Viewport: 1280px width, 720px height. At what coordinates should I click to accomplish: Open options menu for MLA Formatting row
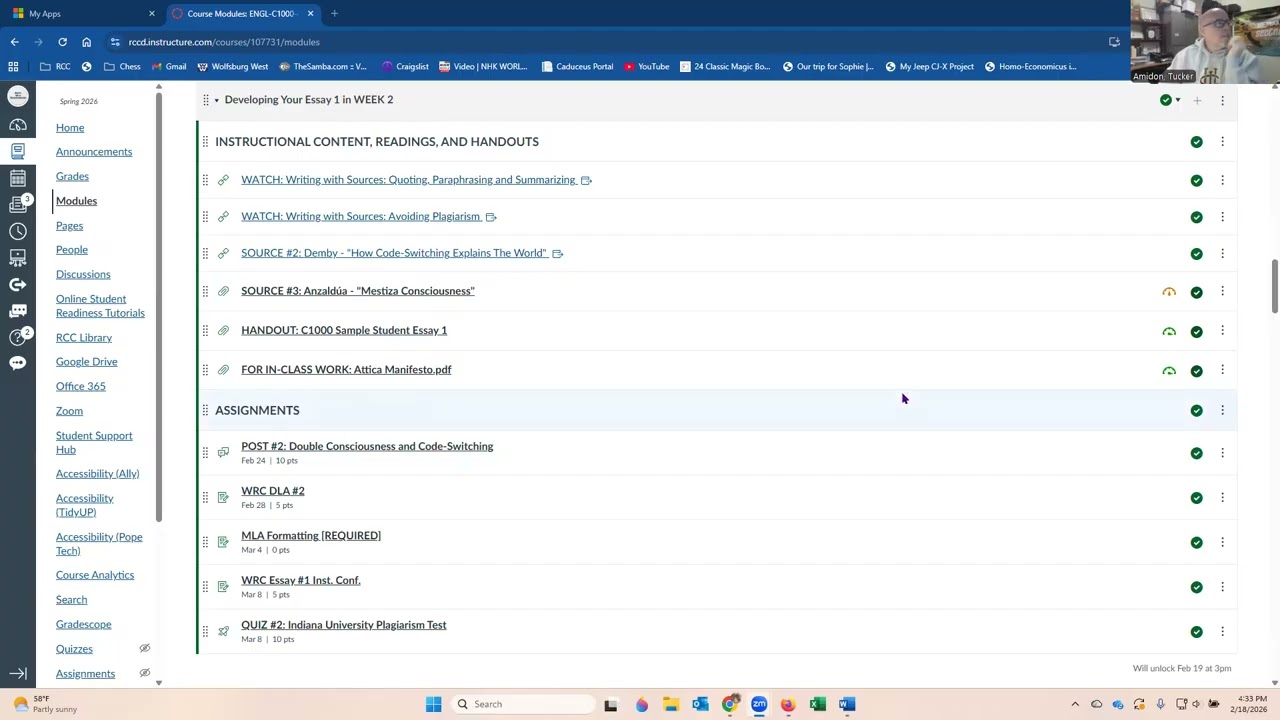pyautogui.click(x=1222, y=542)
